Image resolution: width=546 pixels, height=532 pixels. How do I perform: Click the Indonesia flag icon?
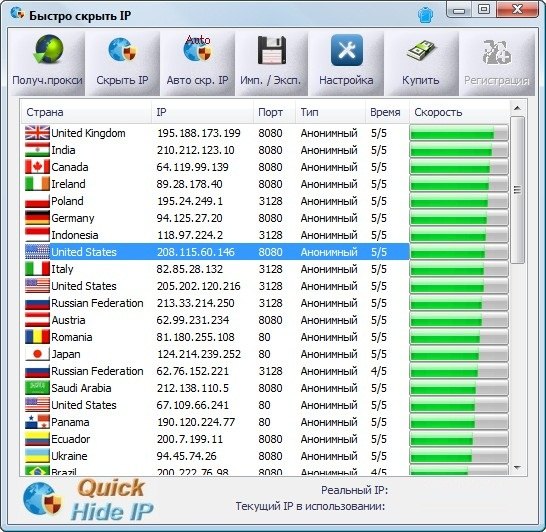pos(37,235)
